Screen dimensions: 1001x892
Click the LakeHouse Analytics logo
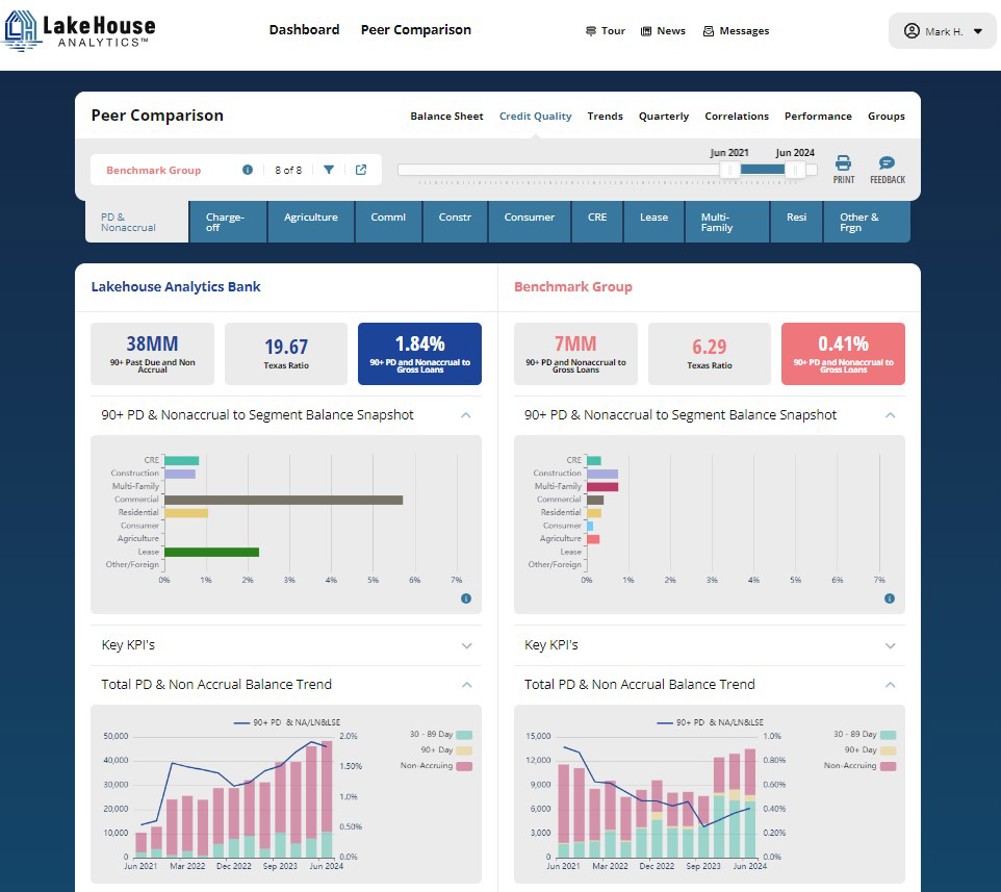(79, 30)
